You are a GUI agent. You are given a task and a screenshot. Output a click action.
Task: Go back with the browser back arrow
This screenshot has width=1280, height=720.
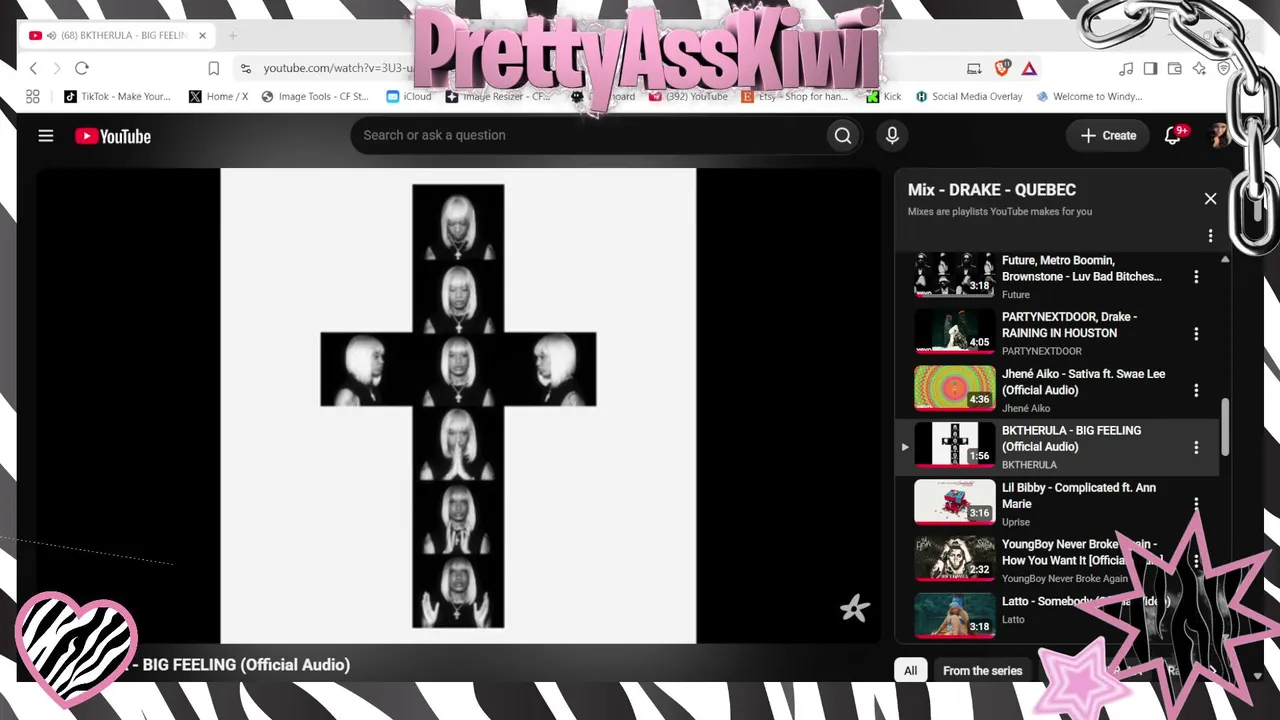(33, 68)
